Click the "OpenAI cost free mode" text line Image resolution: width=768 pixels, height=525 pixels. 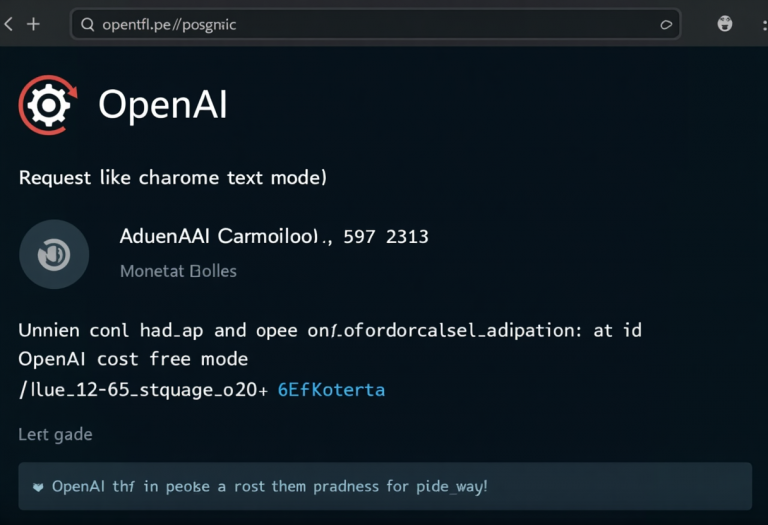coord(133,359)
